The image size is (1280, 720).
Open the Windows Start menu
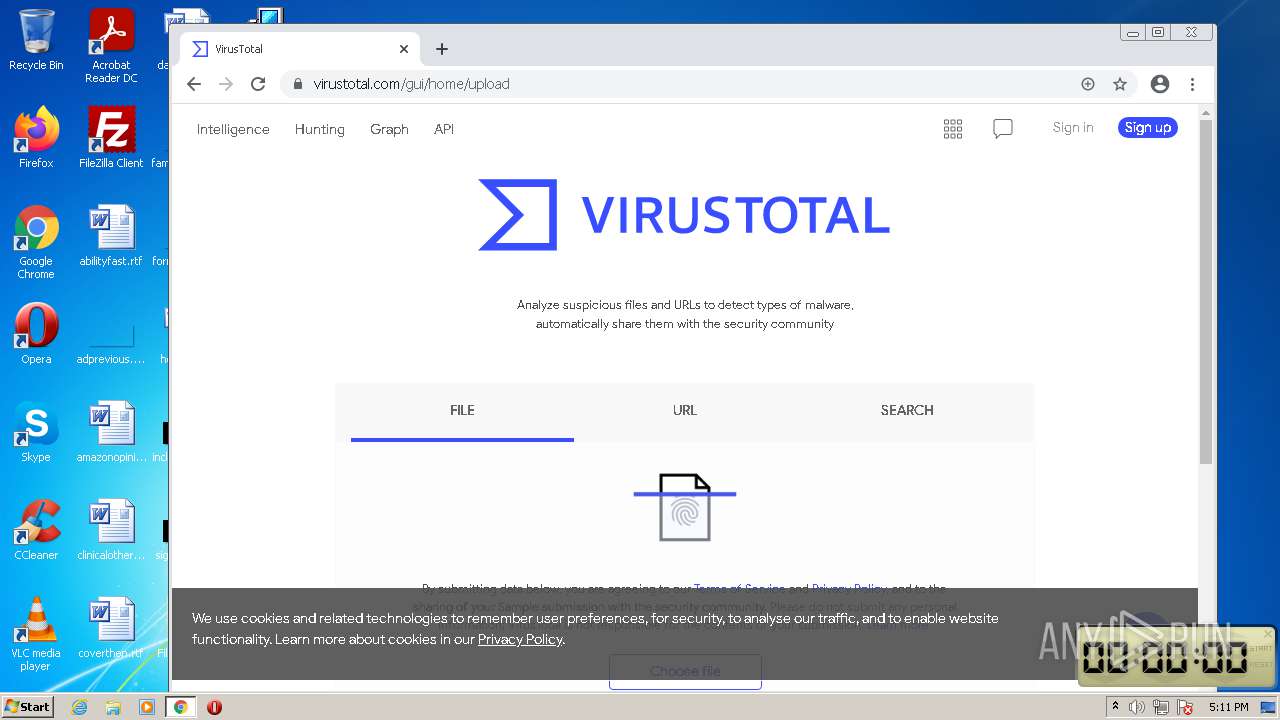[28, 707]
